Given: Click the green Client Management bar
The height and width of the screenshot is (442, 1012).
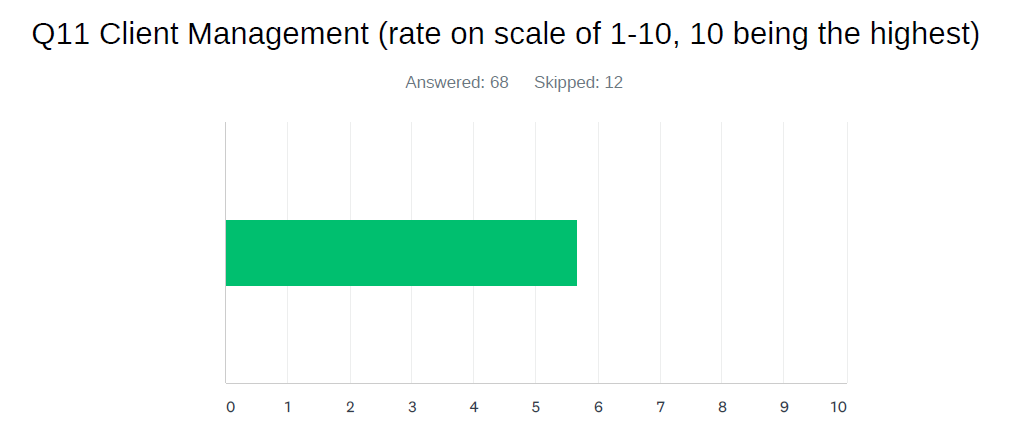Looking at the screenshot, I should point(401,253).
